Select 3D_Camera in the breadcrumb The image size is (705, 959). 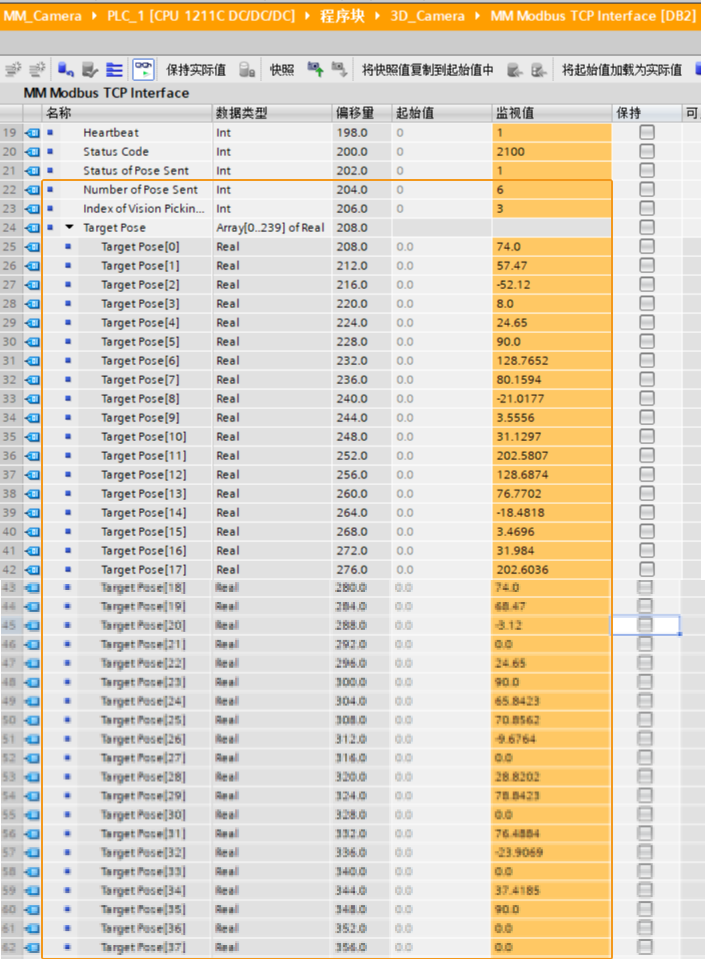pos(427,16)
